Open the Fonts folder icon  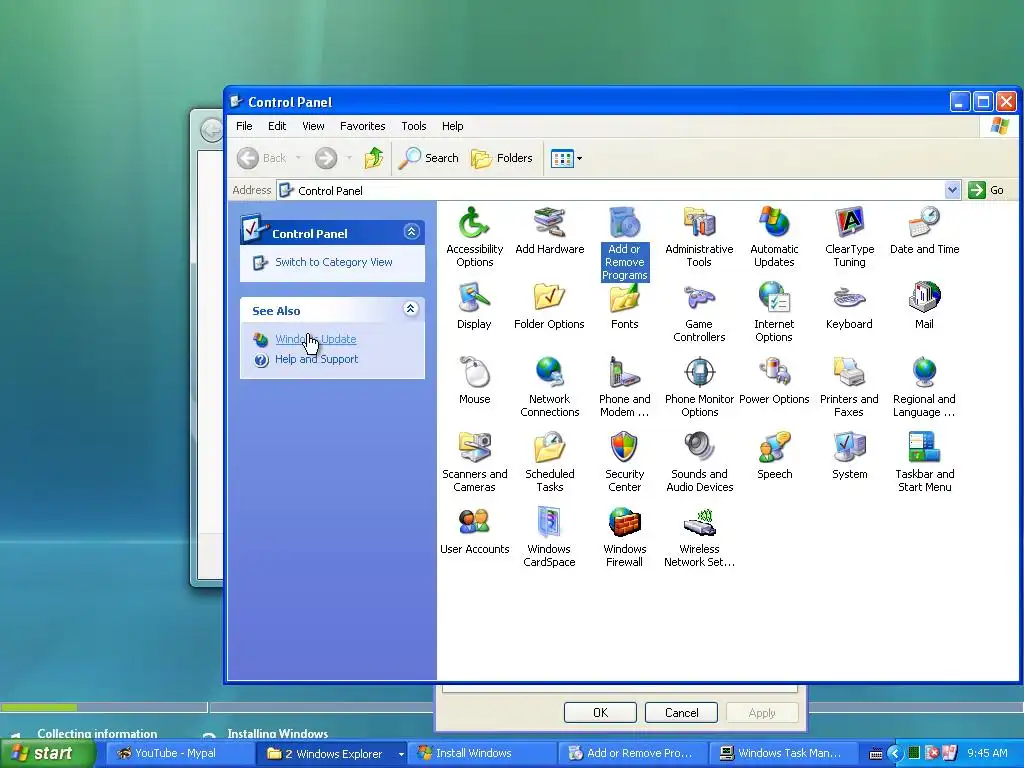pos(624,305)
